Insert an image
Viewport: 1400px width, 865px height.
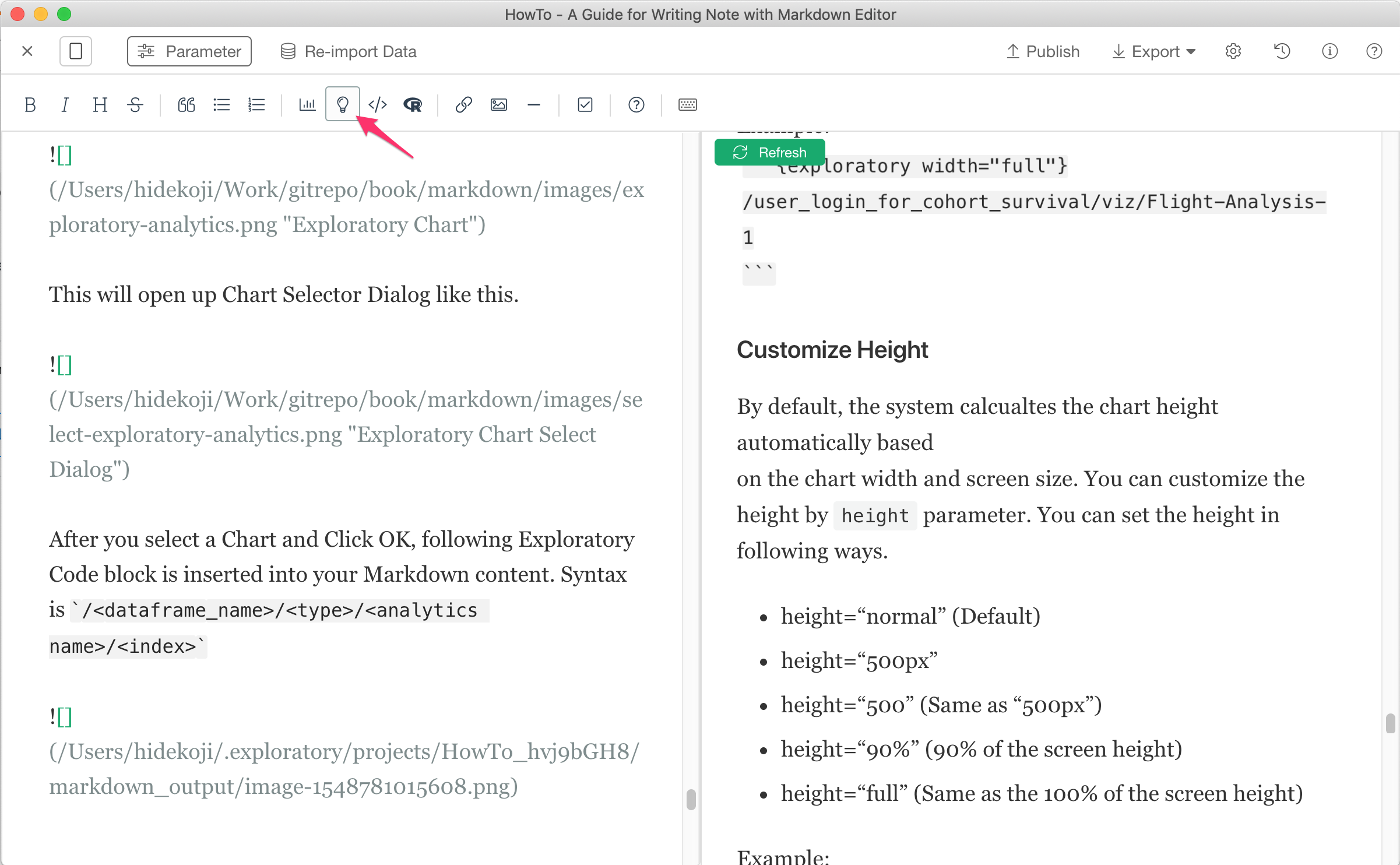tap(499, 105)
